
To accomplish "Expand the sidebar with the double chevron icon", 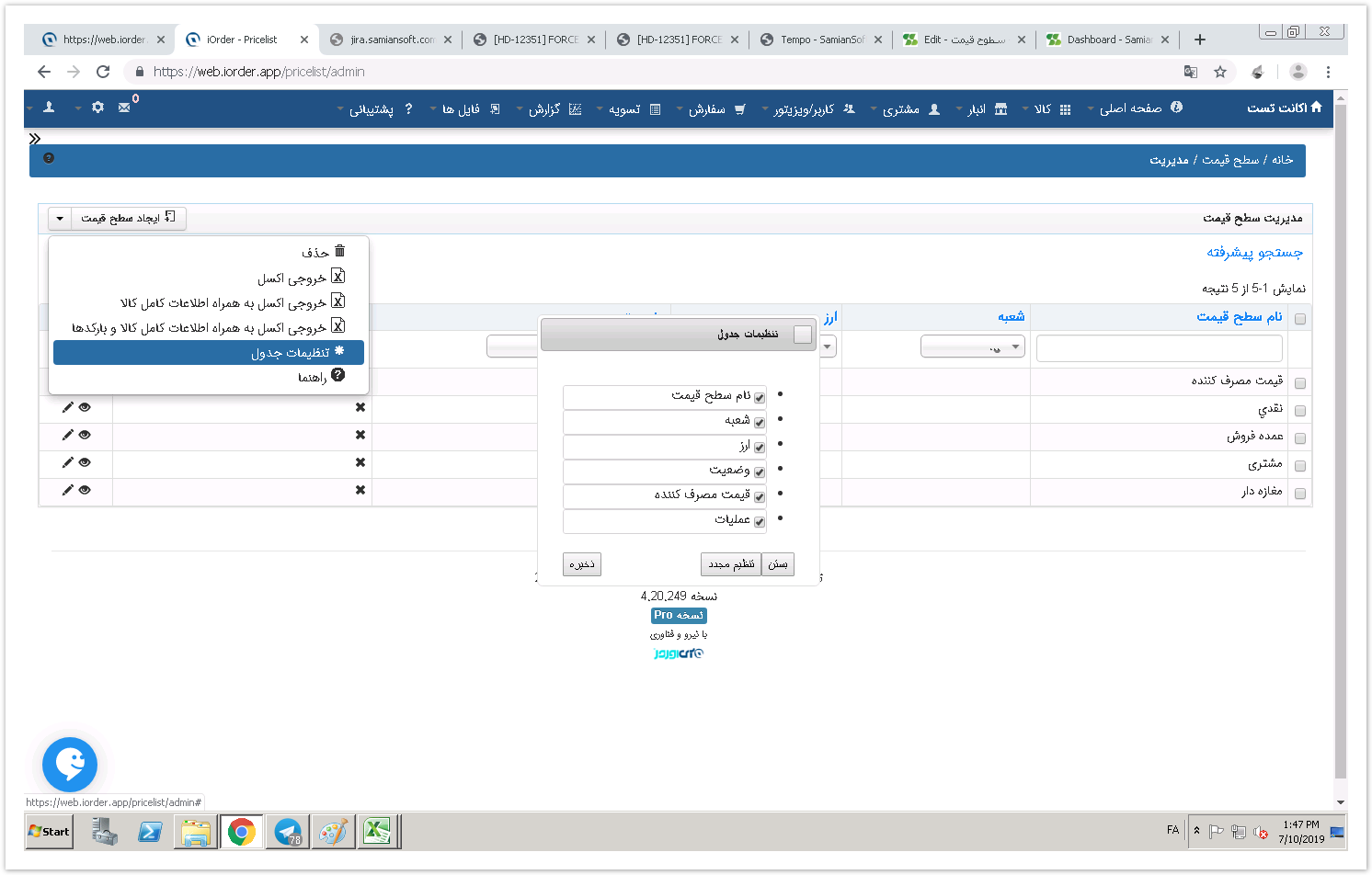I will pos(35,139).
